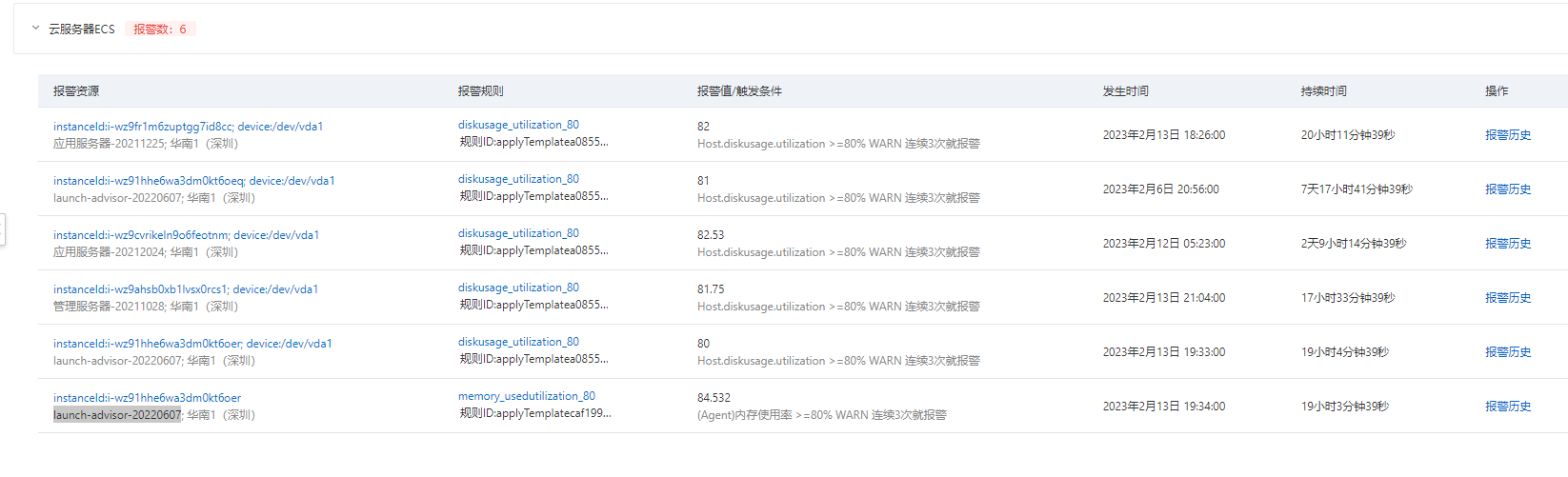The height and width of the screenshot is (477, 1568).
Task: Click the 报警资源 column header
Action: point(76,91)
